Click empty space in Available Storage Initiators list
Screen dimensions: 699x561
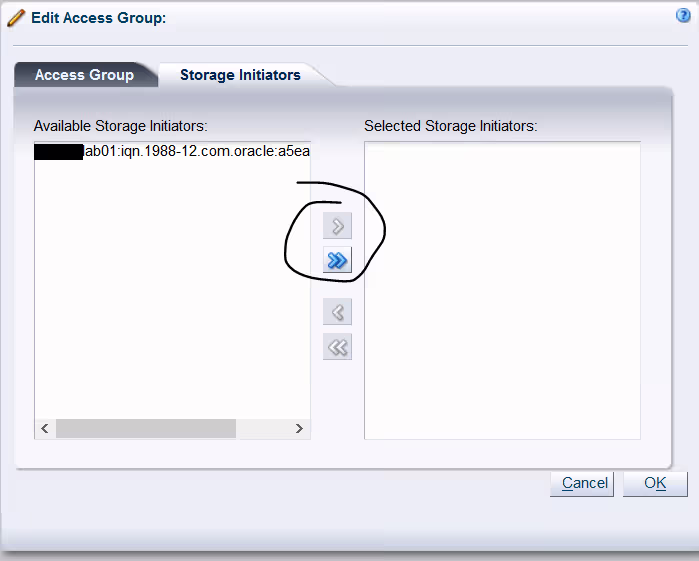click(x=172, y=300)
